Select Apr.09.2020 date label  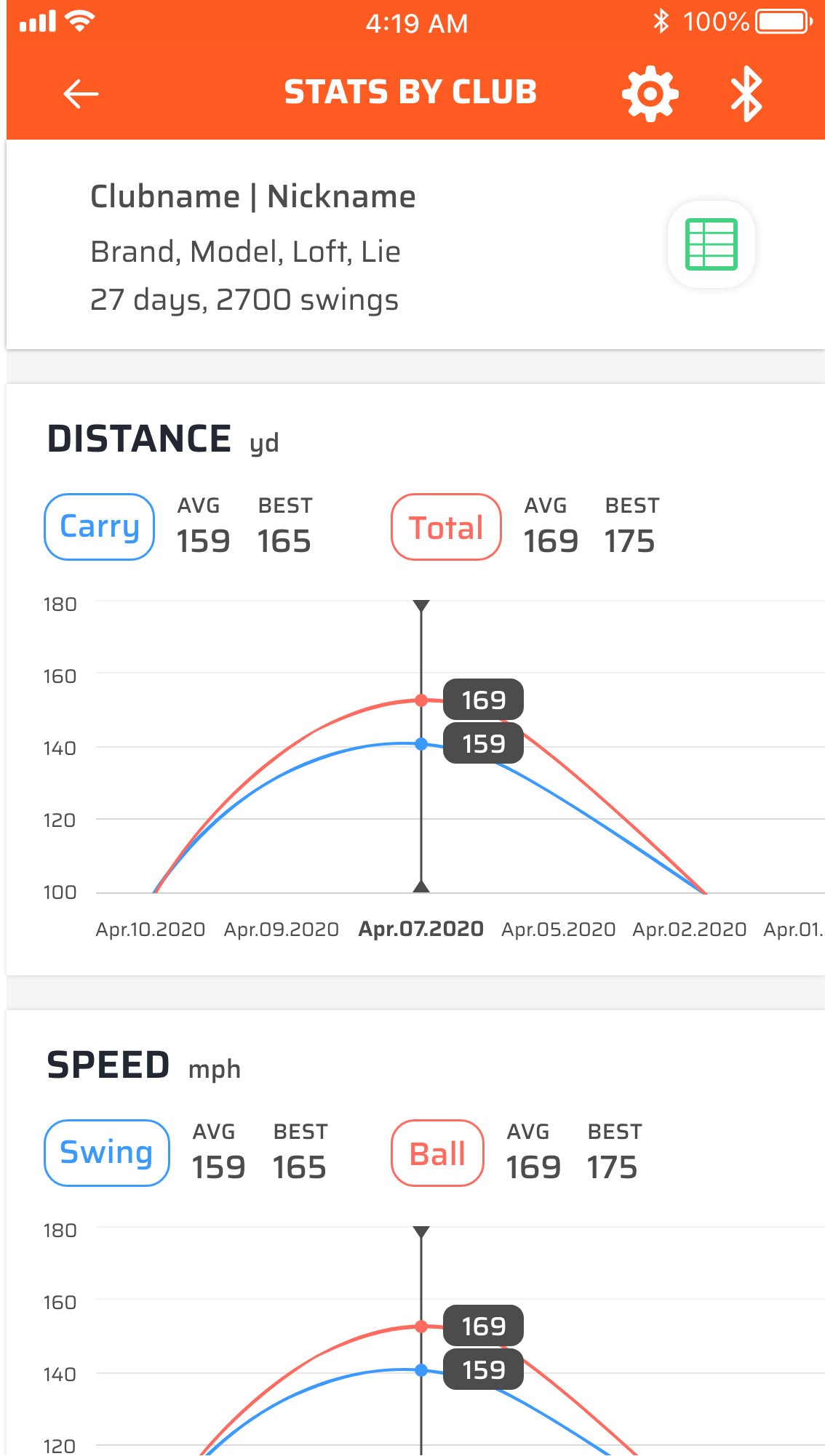tap(282, 929)
